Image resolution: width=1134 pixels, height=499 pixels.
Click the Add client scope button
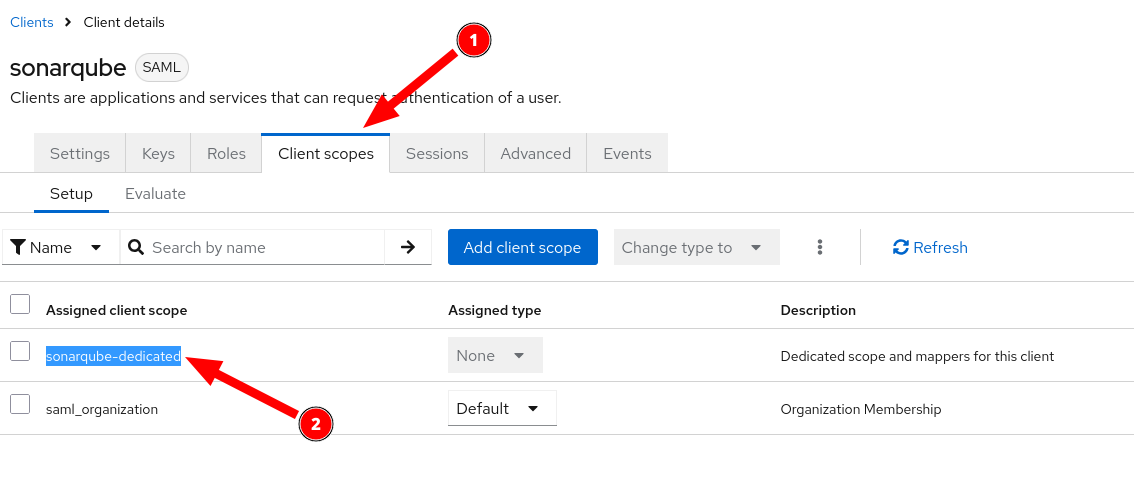[523, 247]
